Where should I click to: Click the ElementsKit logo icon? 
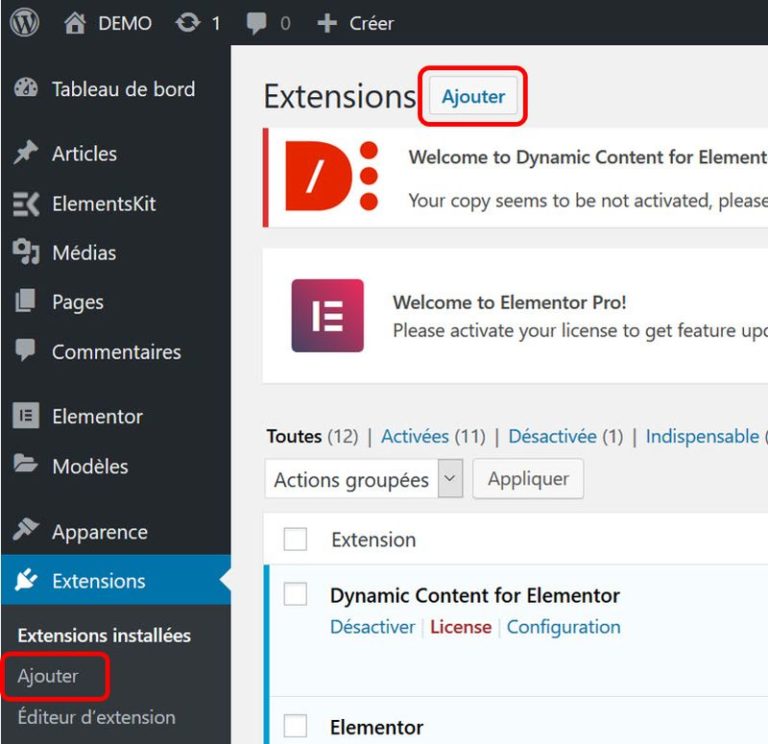(26, 203)
